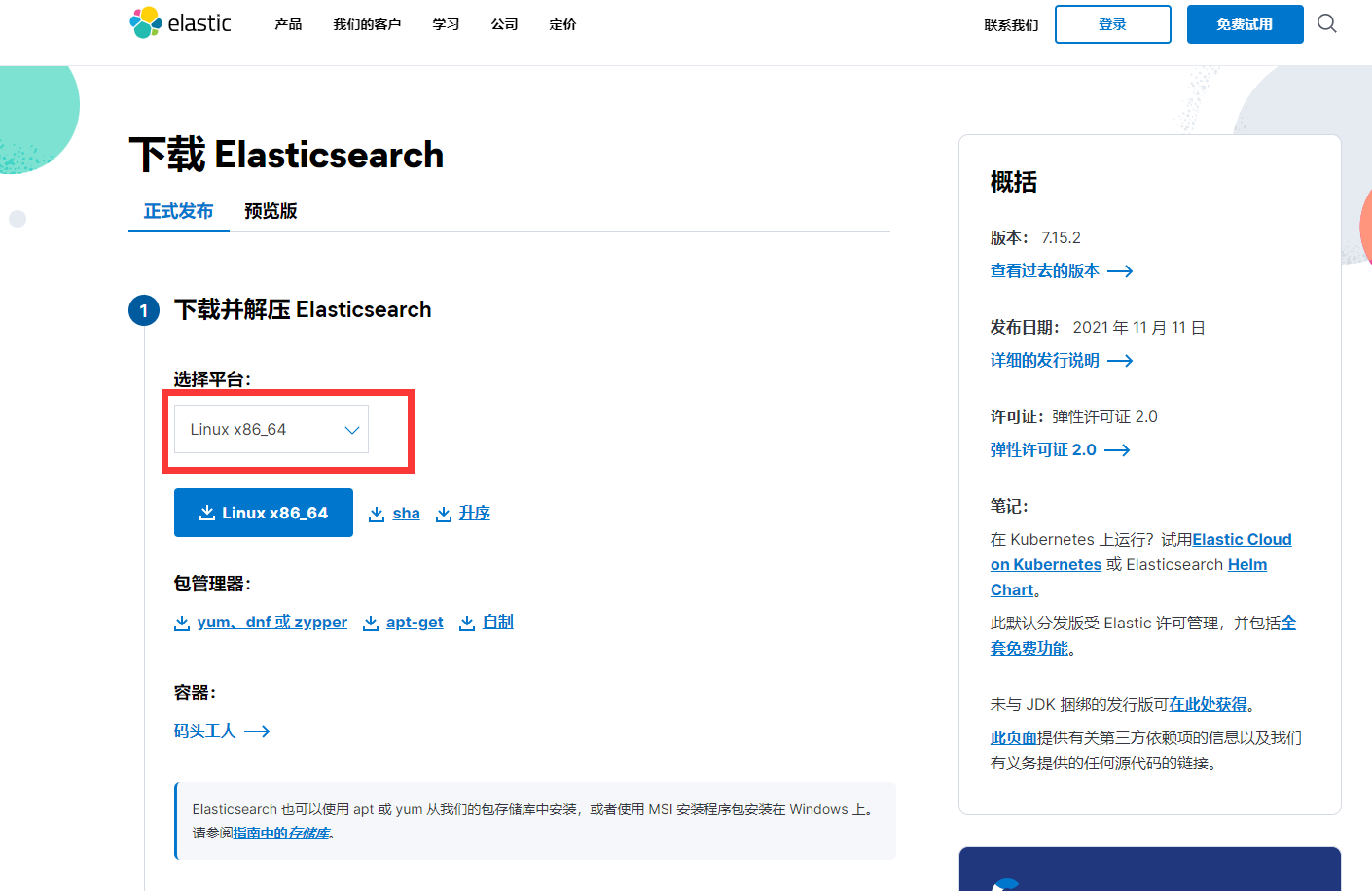This screenshot has height=891, width=1372.
Task: Click the Helm Chart link
Action: (x=1129, y=577)
